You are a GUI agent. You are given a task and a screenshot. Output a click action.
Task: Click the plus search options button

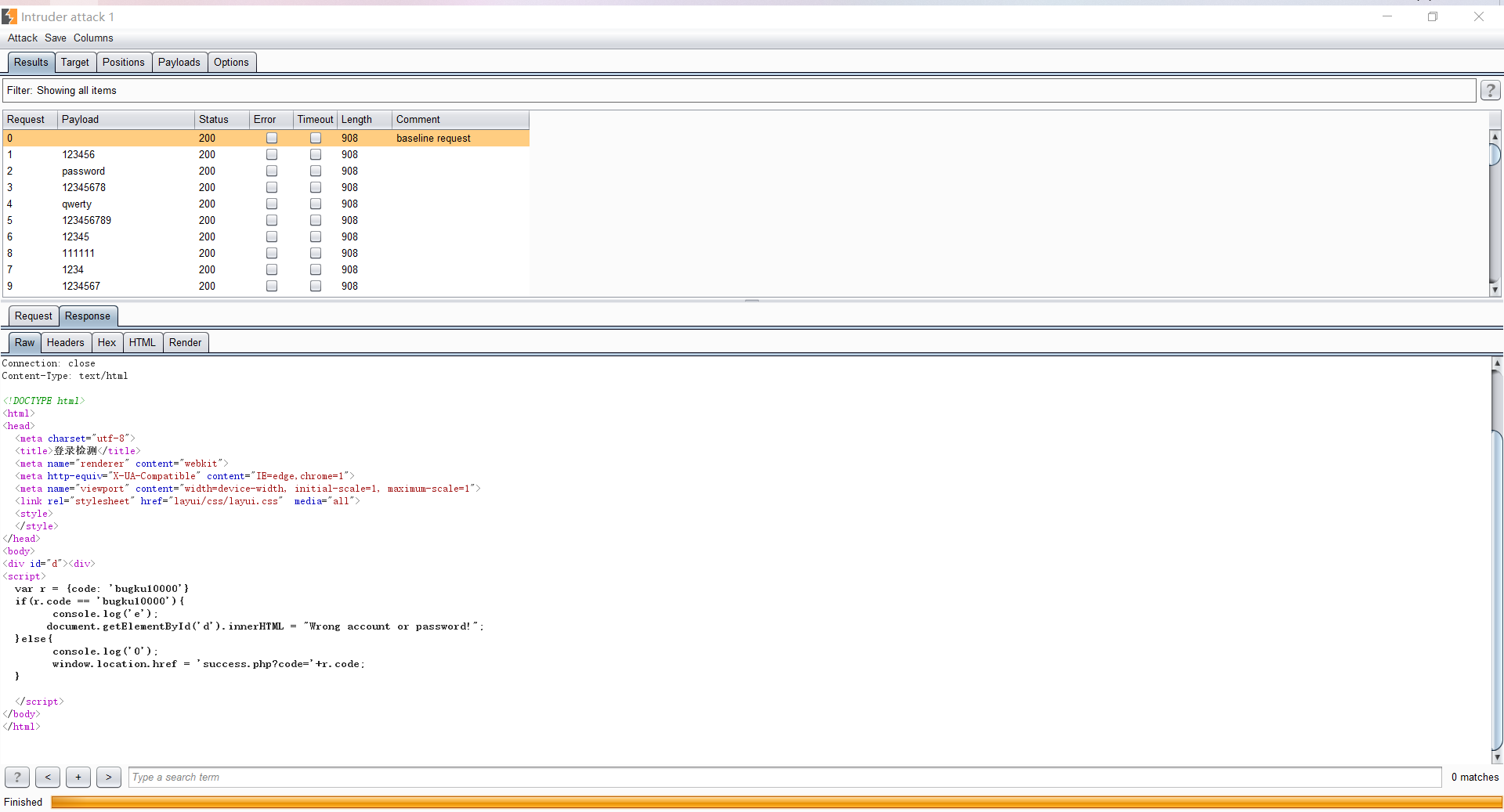click(78, 777)
